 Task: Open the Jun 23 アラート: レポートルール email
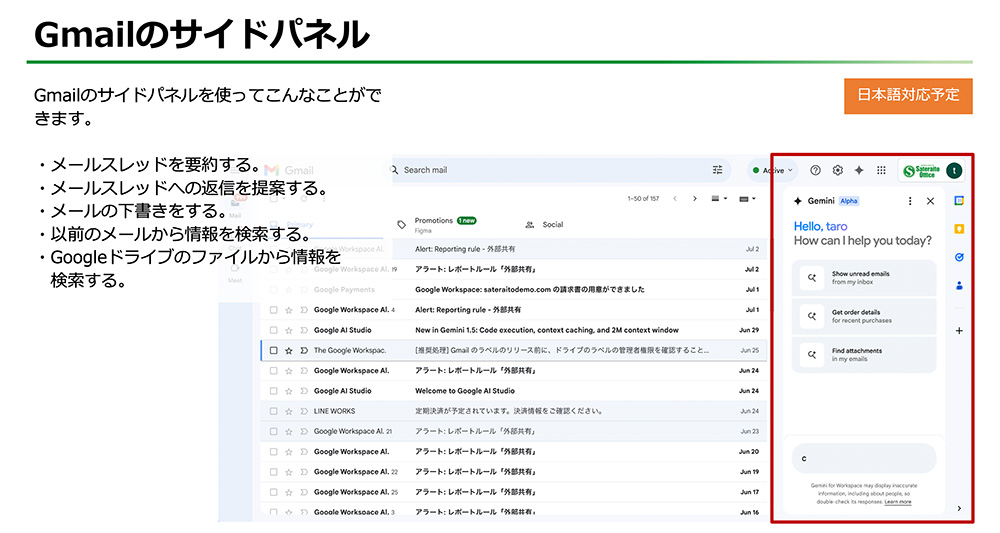coord(513,432)
